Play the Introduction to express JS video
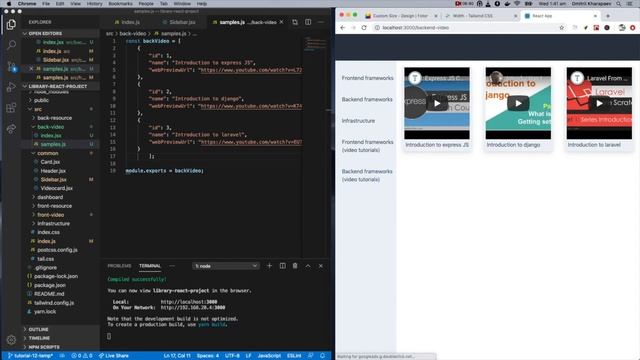 coord(437,104)
